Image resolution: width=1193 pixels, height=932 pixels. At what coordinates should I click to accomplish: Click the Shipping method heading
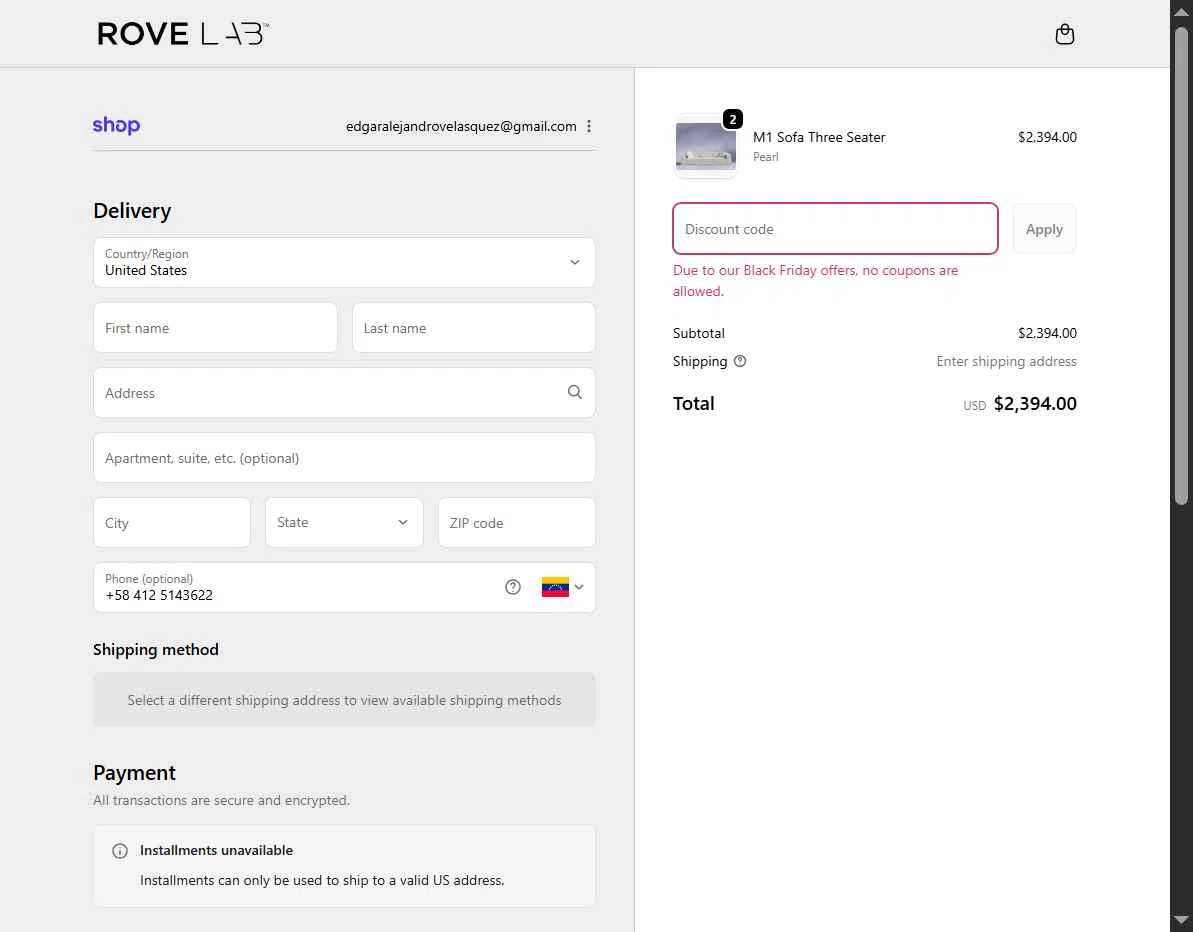[156, 650]
